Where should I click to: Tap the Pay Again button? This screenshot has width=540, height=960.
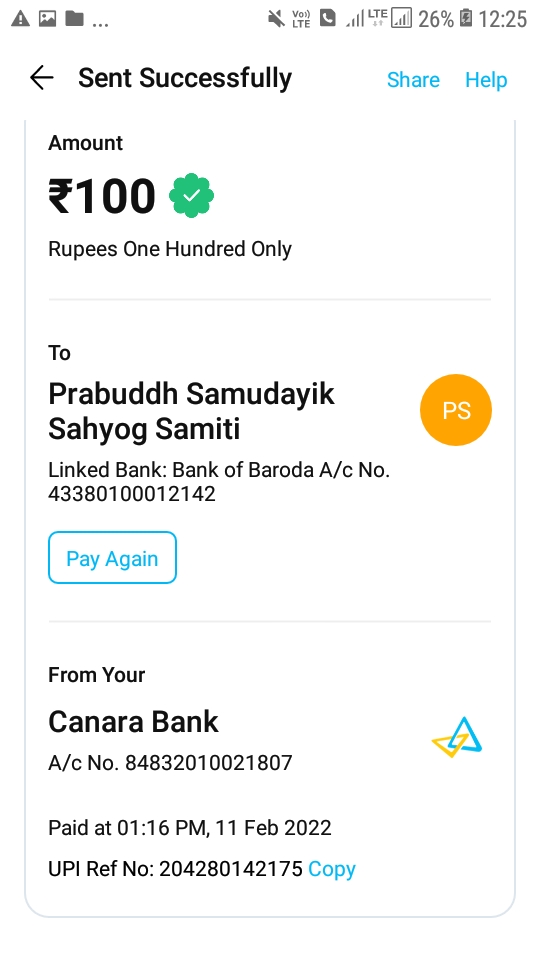[x=113, y=558]
